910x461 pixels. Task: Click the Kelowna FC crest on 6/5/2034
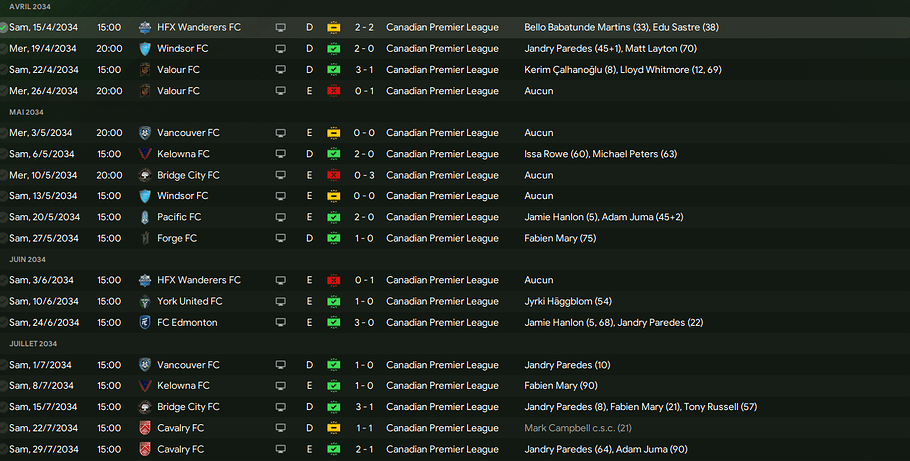click(145, 154)
